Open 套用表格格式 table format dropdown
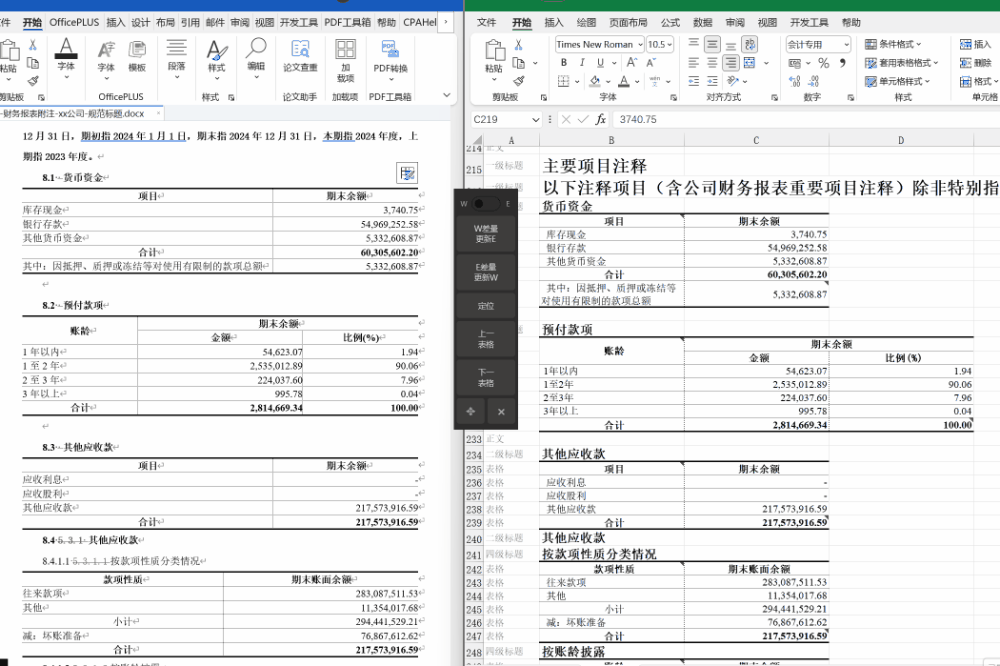Viewport: 1000px width, 666px height. pyautogui.click(x=902, y=63)
